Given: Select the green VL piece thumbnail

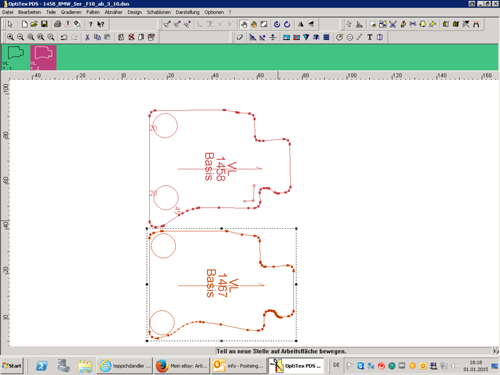Looking at the screenshot, I should point(15,58).
